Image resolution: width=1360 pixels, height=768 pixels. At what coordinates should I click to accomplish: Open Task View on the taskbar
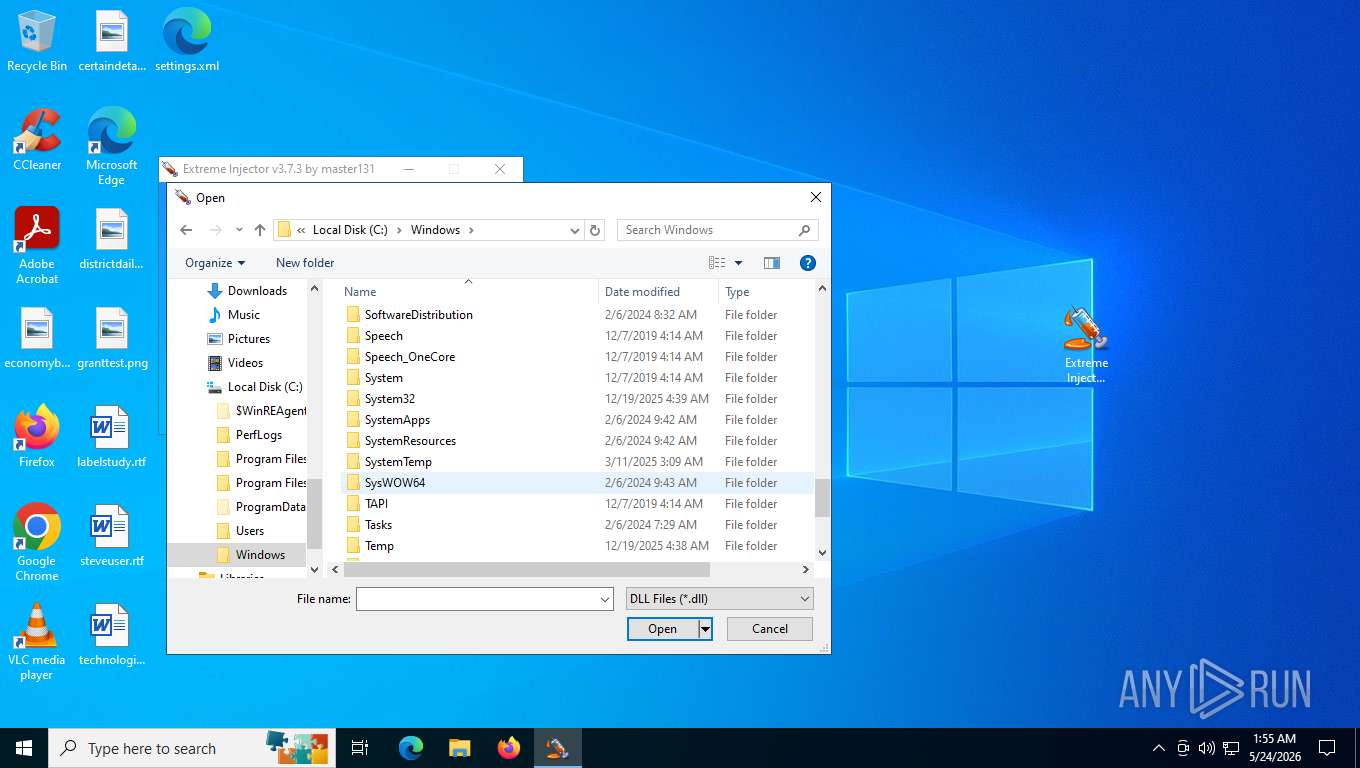click(x=360, y=748)
